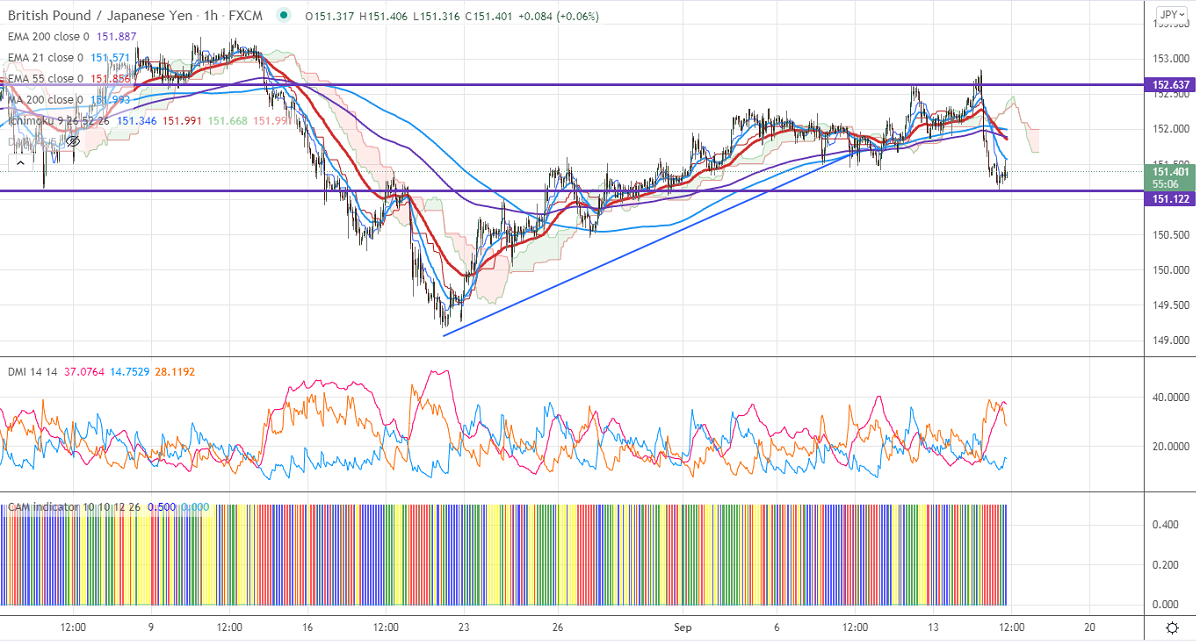Select the Ichimoku 9 26 52 26 legend
The image size is (1196, 643).
click(59, 121)
